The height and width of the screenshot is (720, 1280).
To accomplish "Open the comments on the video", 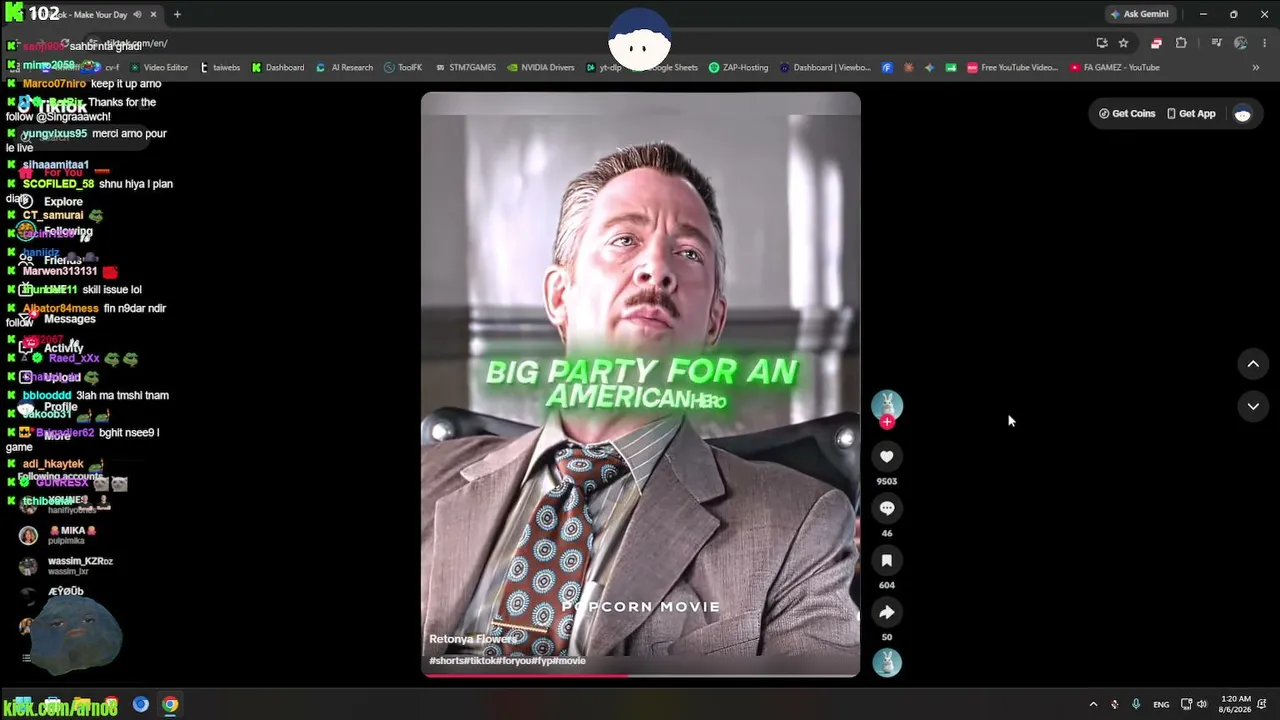I will (887, 508).
